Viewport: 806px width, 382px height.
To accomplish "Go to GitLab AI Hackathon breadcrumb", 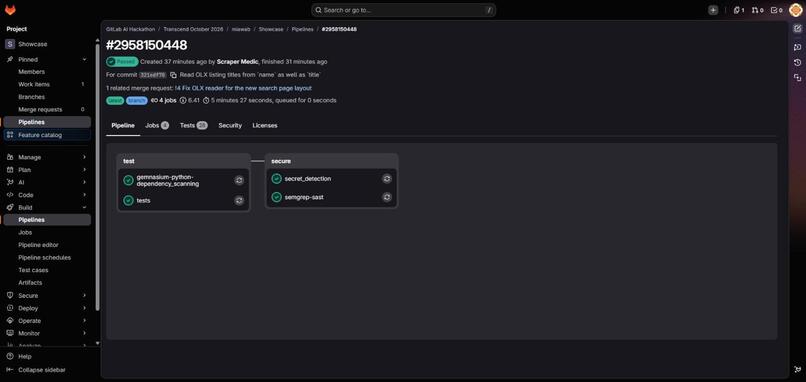I will (x=131, y=29).
